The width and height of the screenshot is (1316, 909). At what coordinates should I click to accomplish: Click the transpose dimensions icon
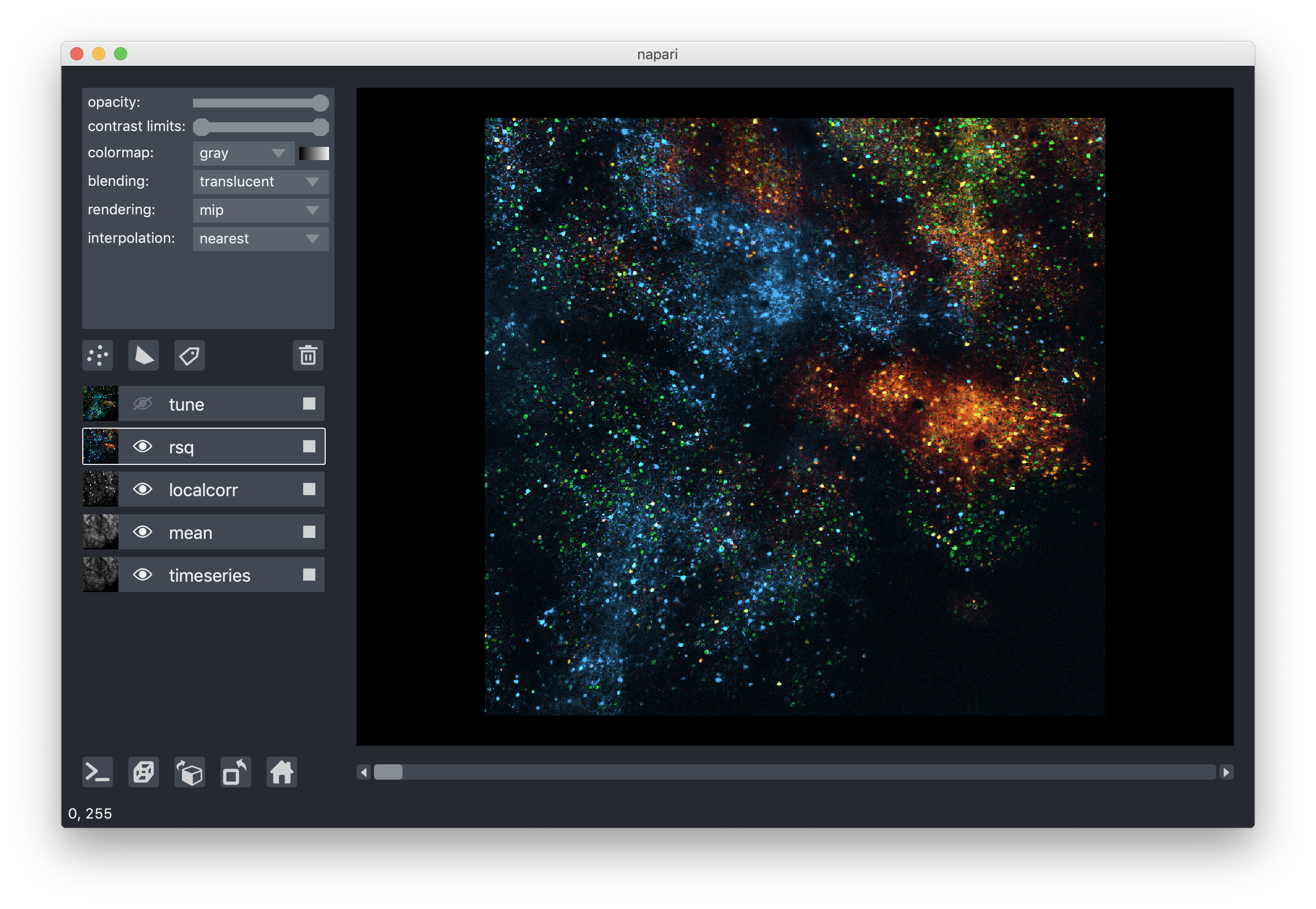click(x=235, y=772)
